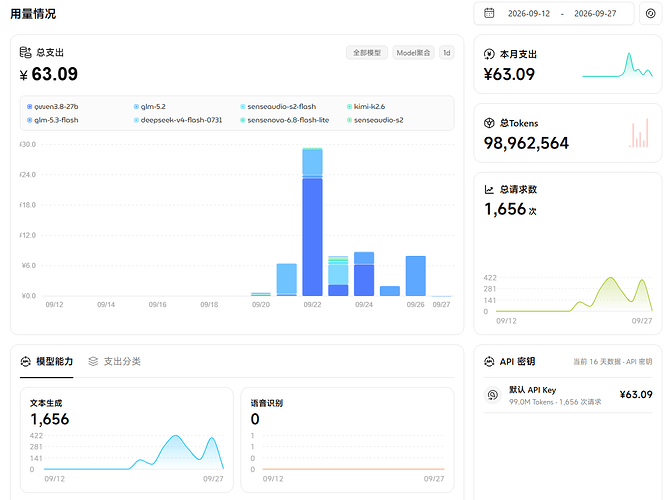Toggle qwen3.8-27b legend entry
The width and height of the screenshot is (667, 500).
click(x=53, y=106)
